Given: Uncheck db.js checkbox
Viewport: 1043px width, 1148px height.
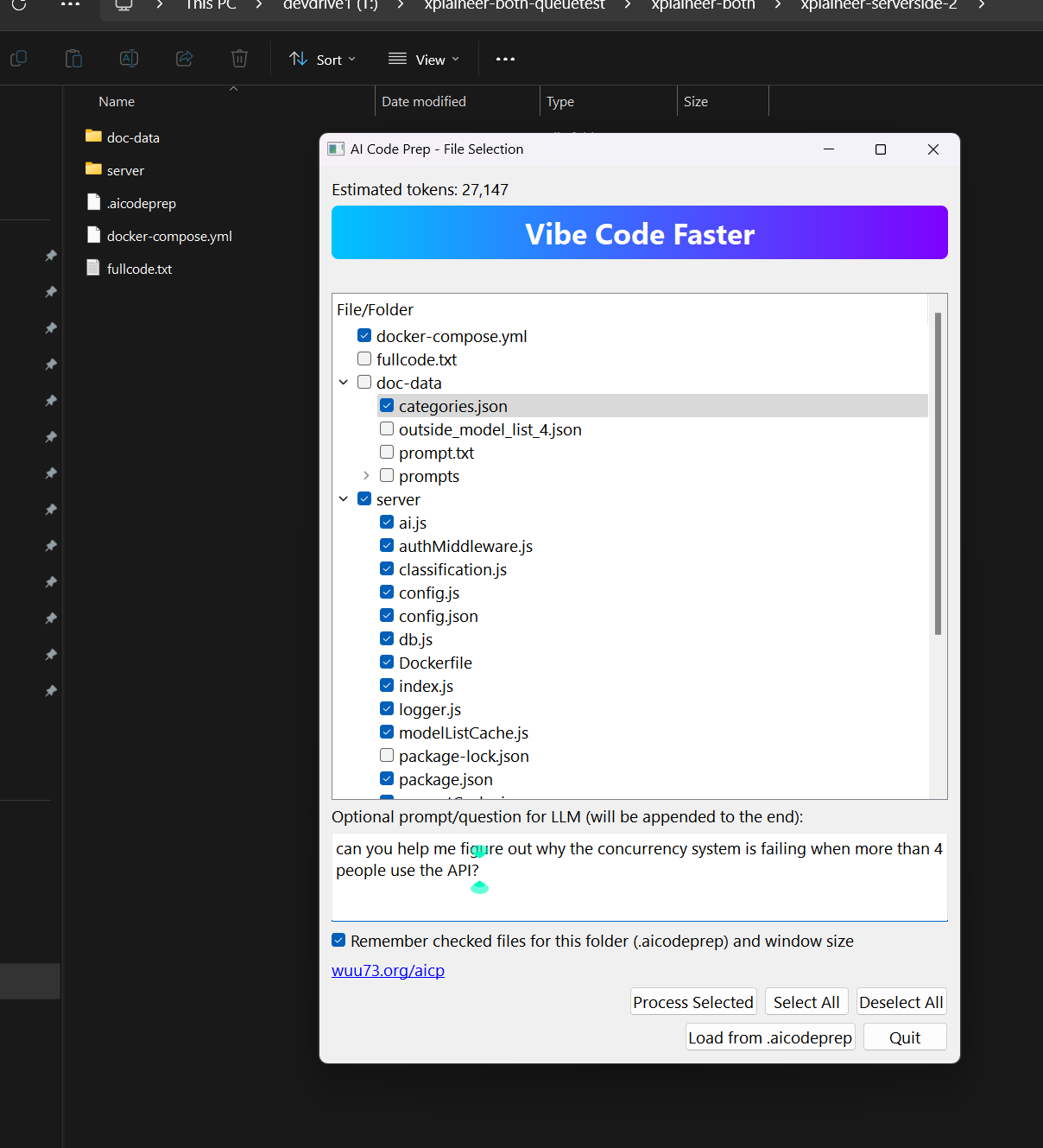Looking at the screenshot, I should [387, 638].
